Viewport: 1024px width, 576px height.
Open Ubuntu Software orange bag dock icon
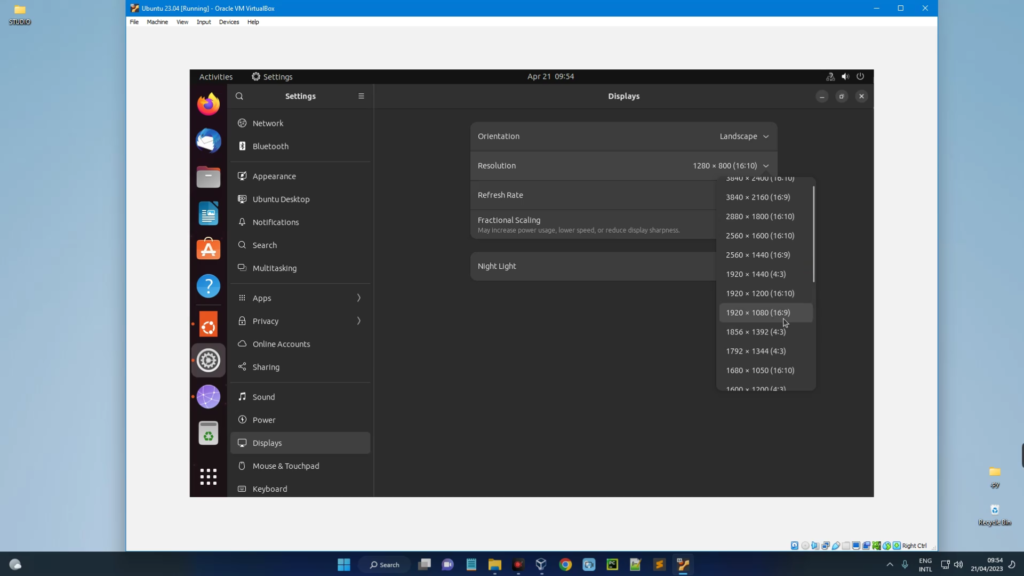pos(208,249)
